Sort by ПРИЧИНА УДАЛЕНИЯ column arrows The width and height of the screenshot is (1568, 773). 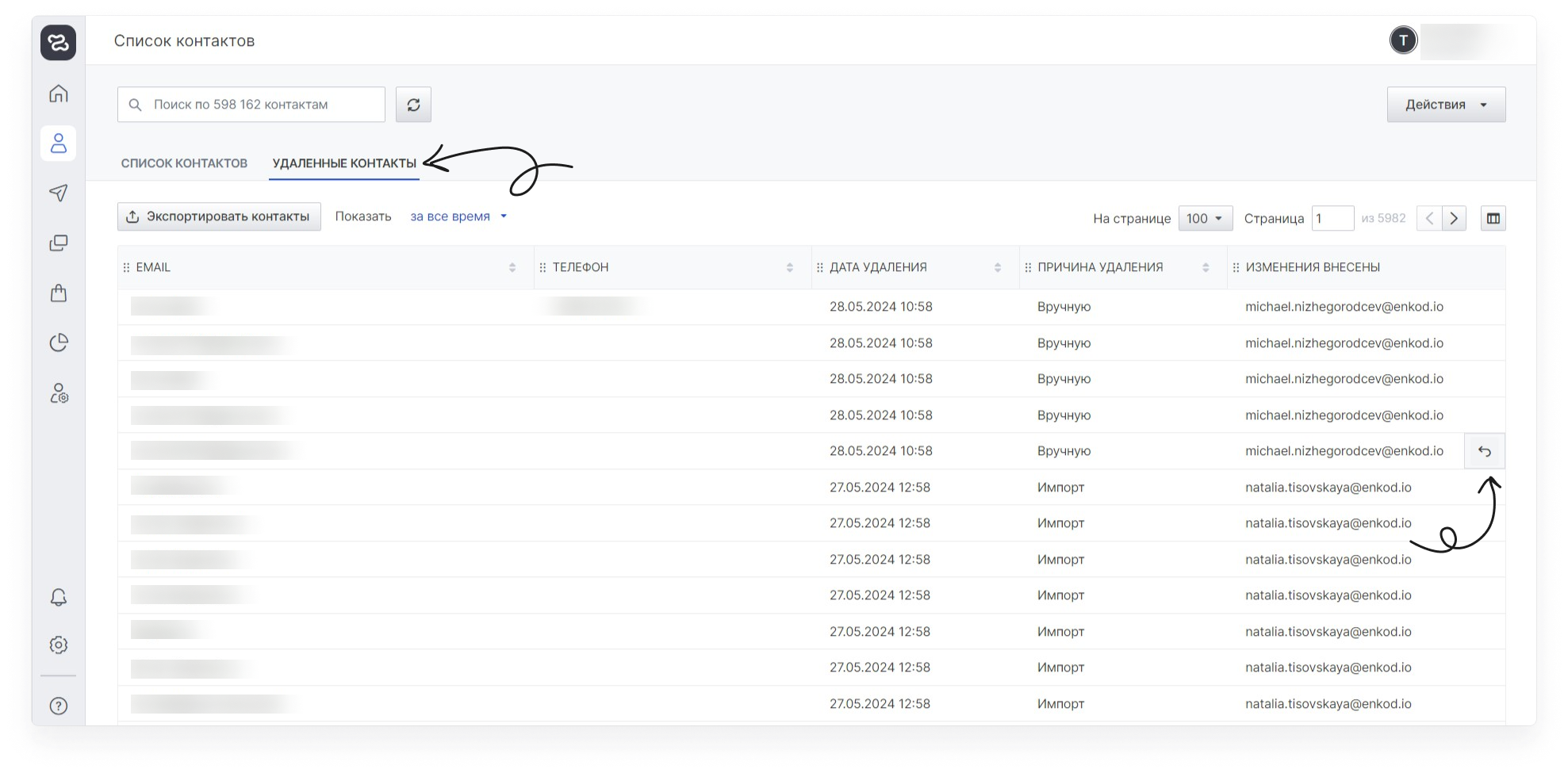[1206, 268]
